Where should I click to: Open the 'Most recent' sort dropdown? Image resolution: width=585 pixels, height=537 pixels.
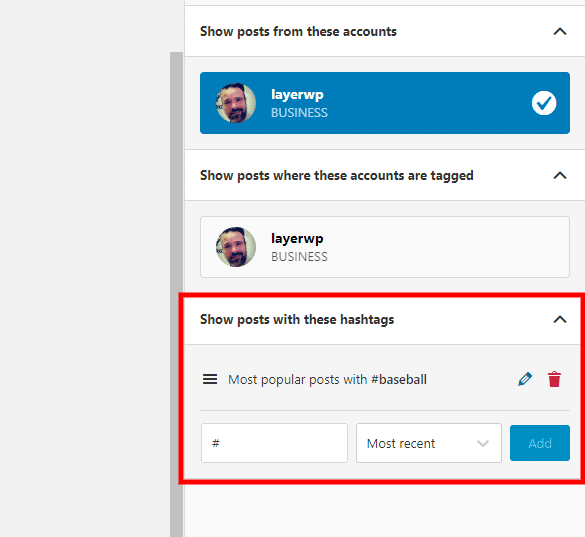pyautogui.click(x=429, y=443)
